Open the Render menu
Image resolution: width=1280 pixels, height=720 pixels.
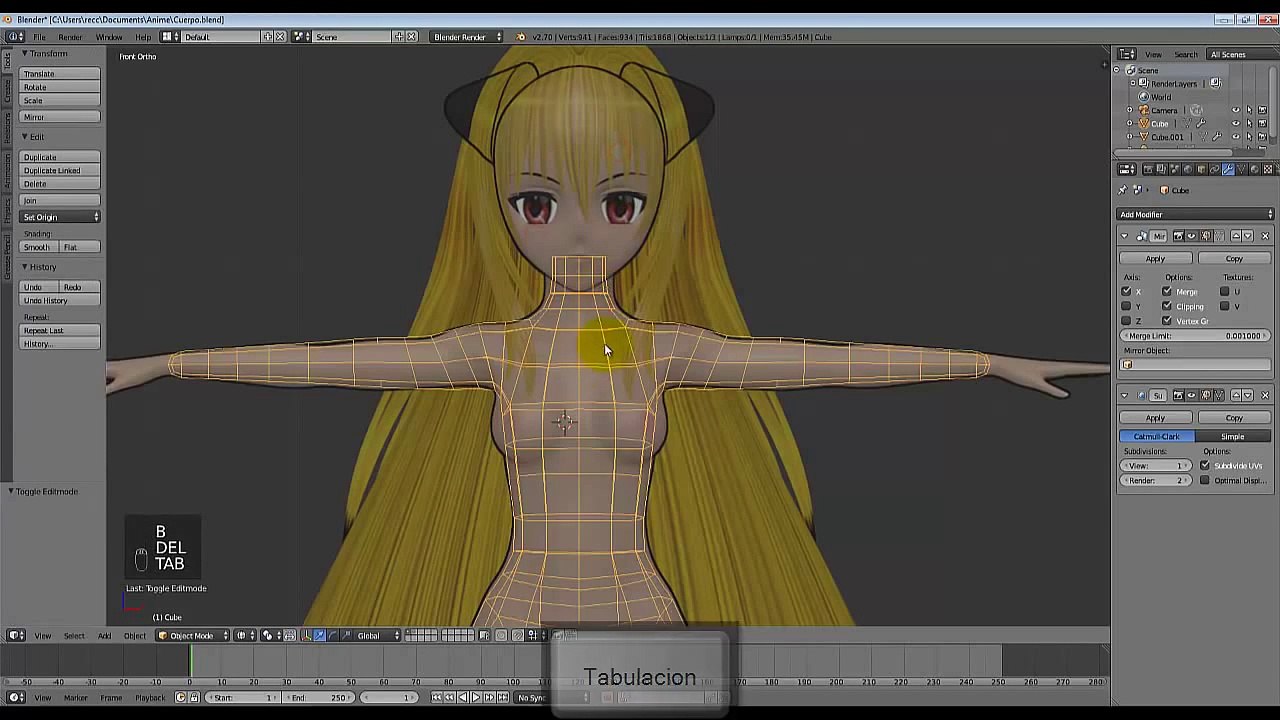point(70,37)
